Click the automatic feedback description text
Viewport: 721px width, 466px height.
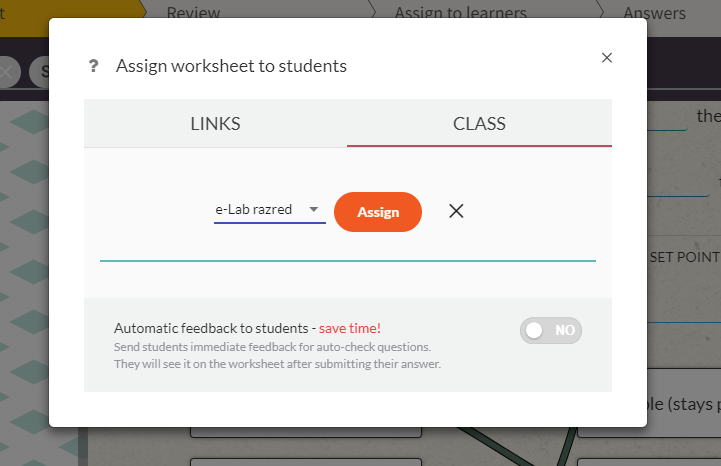pos(277,355)
